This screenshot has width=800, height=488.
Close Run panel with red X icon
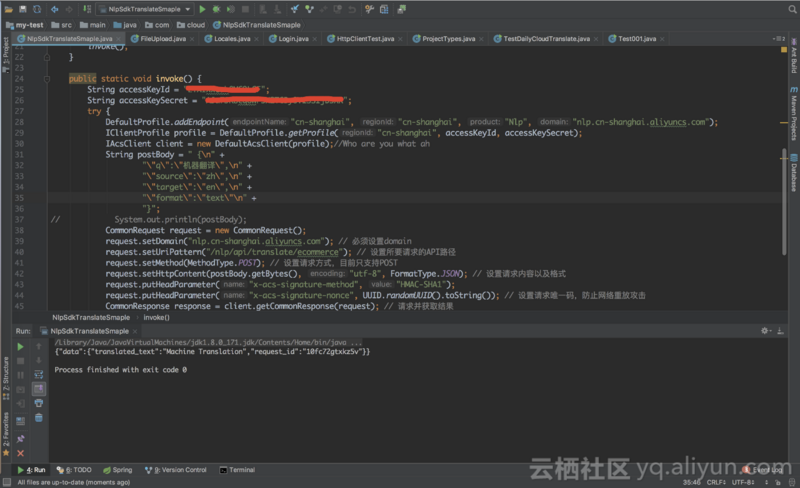20,453
